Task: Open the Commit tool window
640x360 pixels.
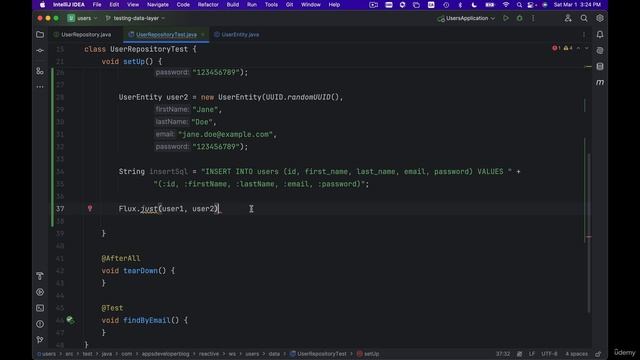Action: [x=40, y=51]
